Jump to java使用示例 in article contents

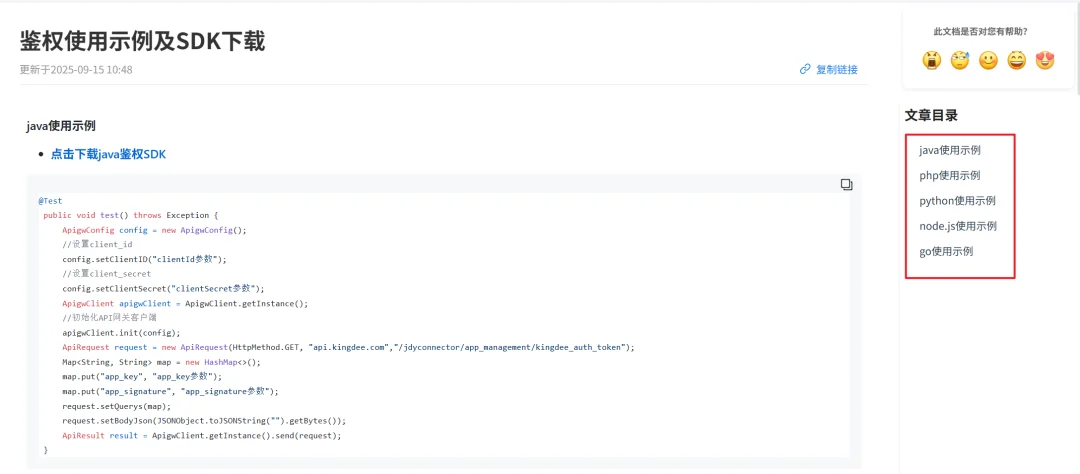click(950, 150)
